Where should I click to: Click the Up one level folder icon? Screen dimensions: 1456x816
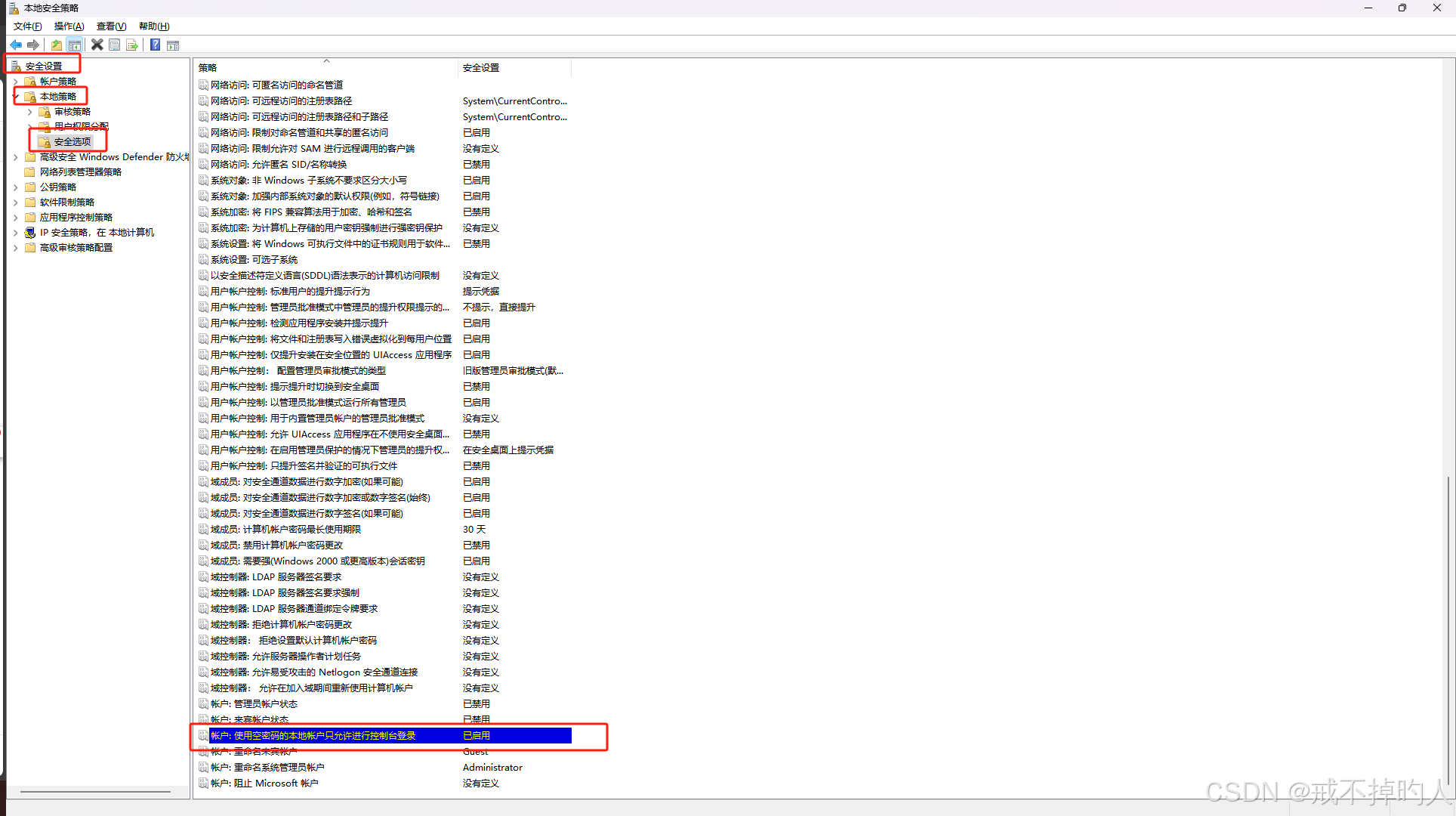point(57,45)
